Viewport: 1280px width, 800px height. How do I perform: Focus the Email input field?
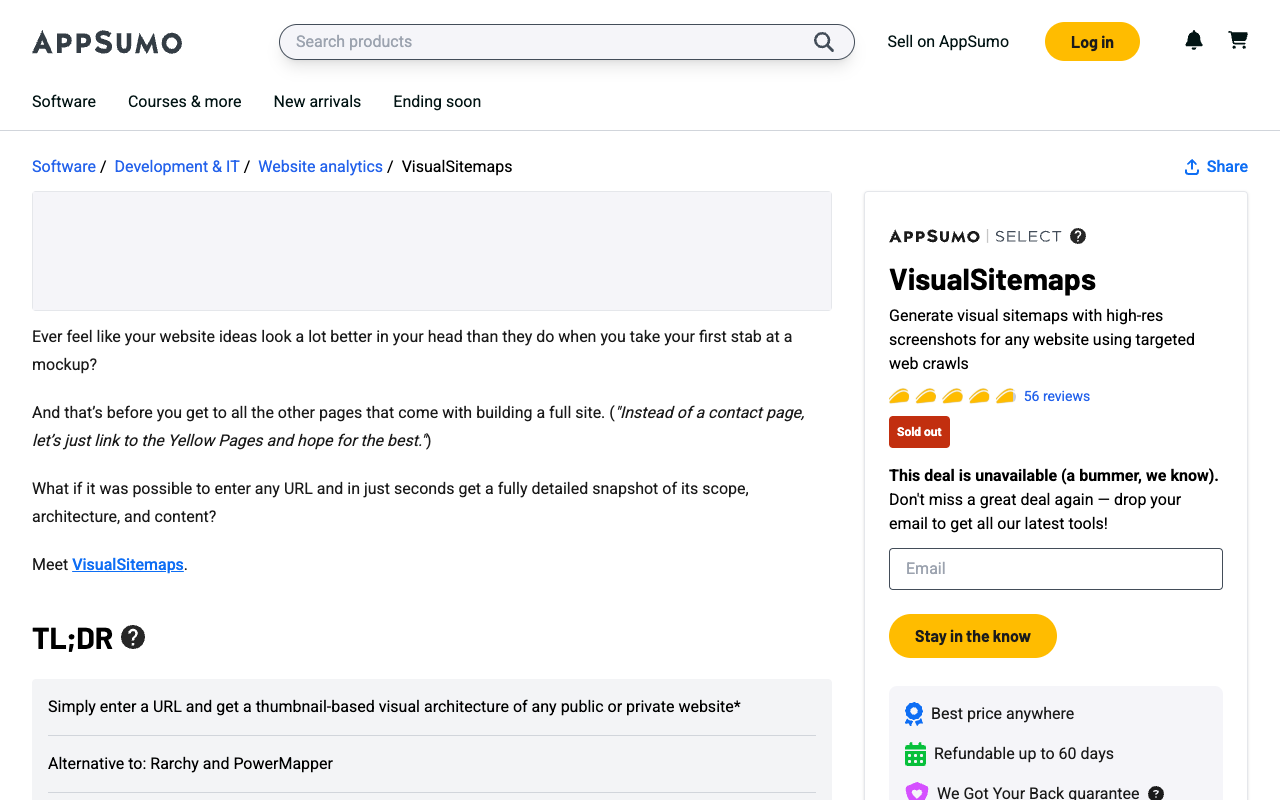(1056, 569)
